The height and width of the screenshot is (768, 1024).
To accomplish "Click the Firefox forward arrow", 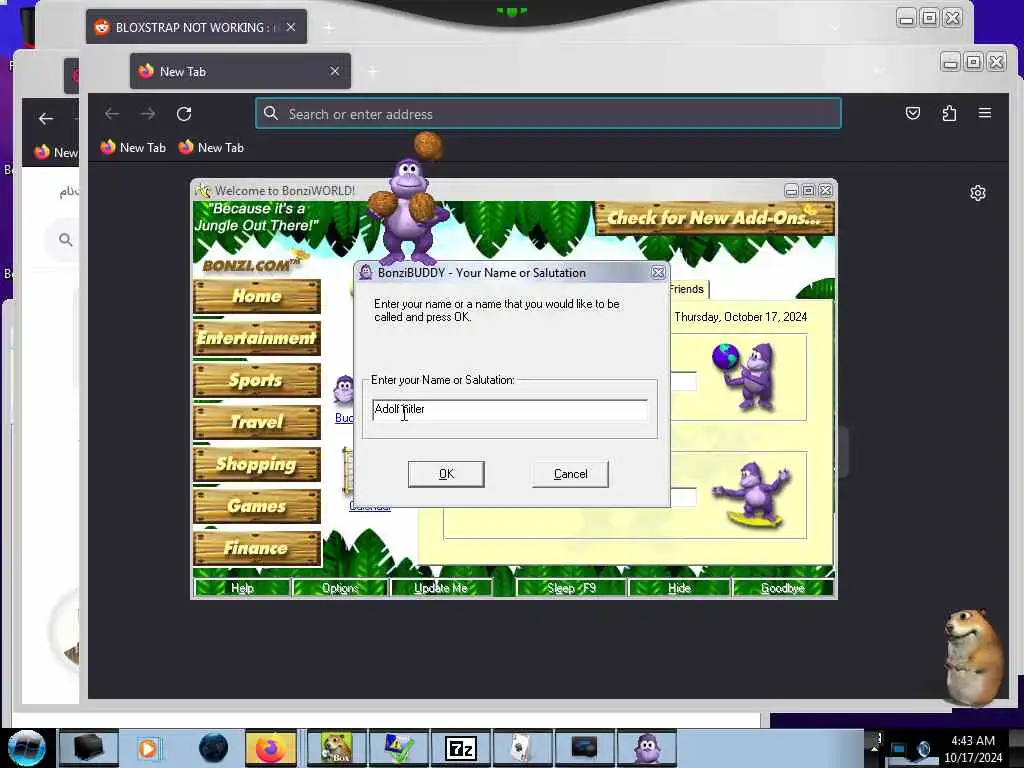I will [x=148, y=114].
